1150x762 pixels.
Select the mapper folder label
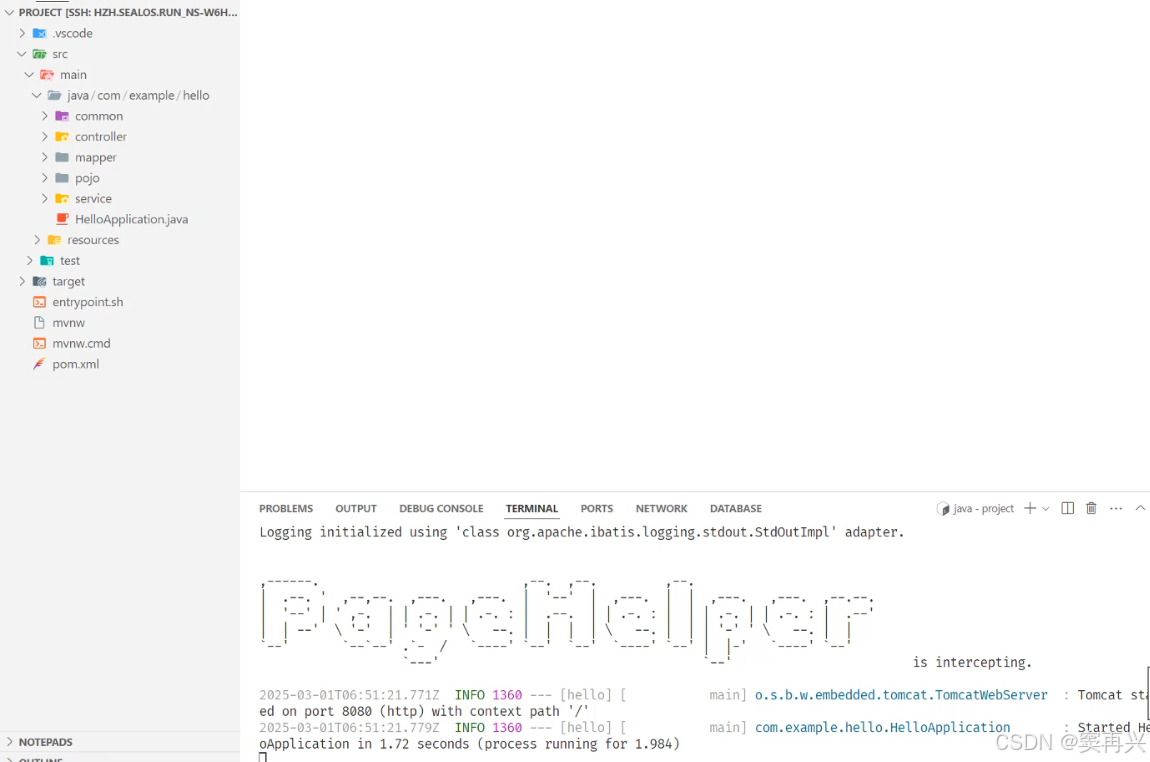[x=95, y=157]
